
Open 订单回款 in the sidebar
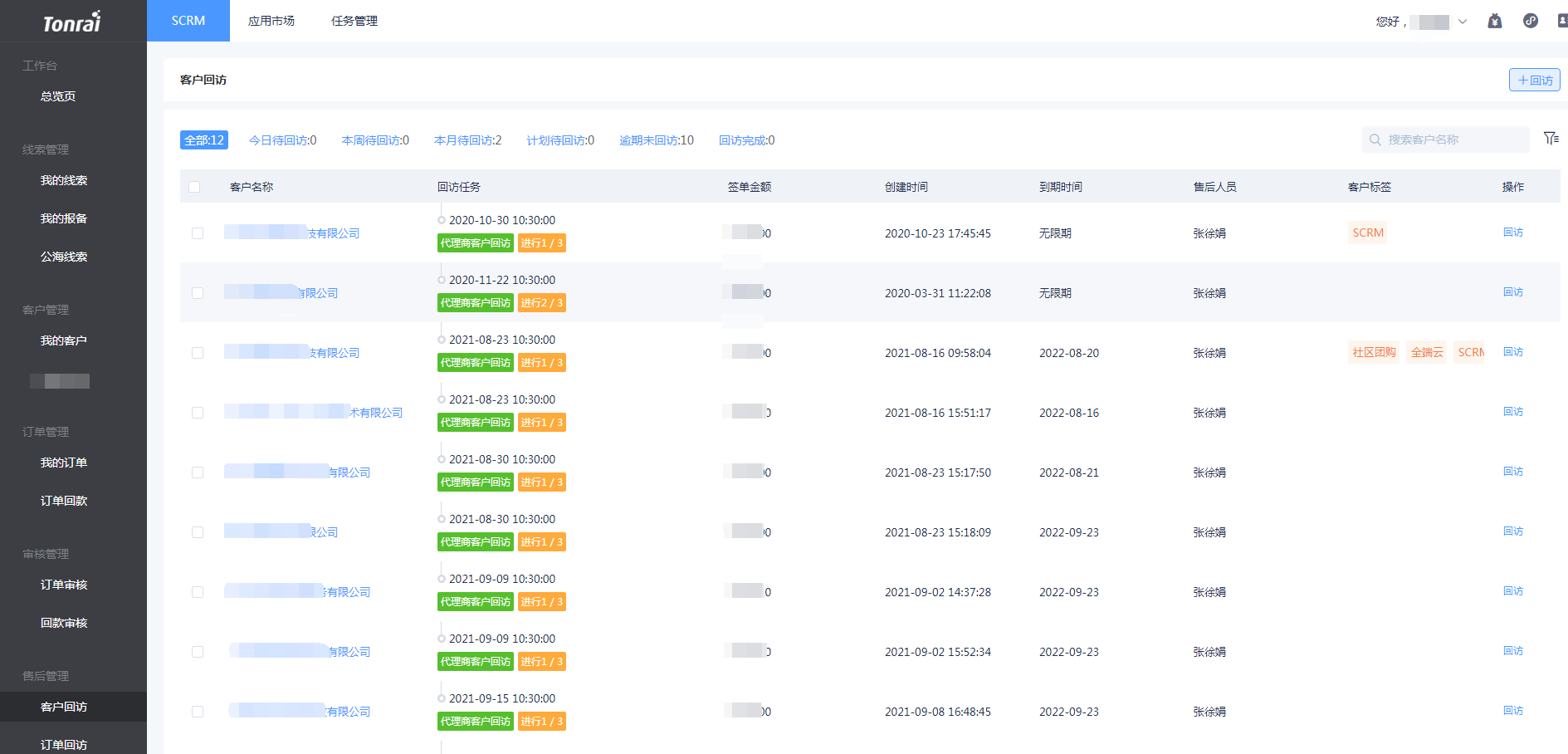pos(64,501)
